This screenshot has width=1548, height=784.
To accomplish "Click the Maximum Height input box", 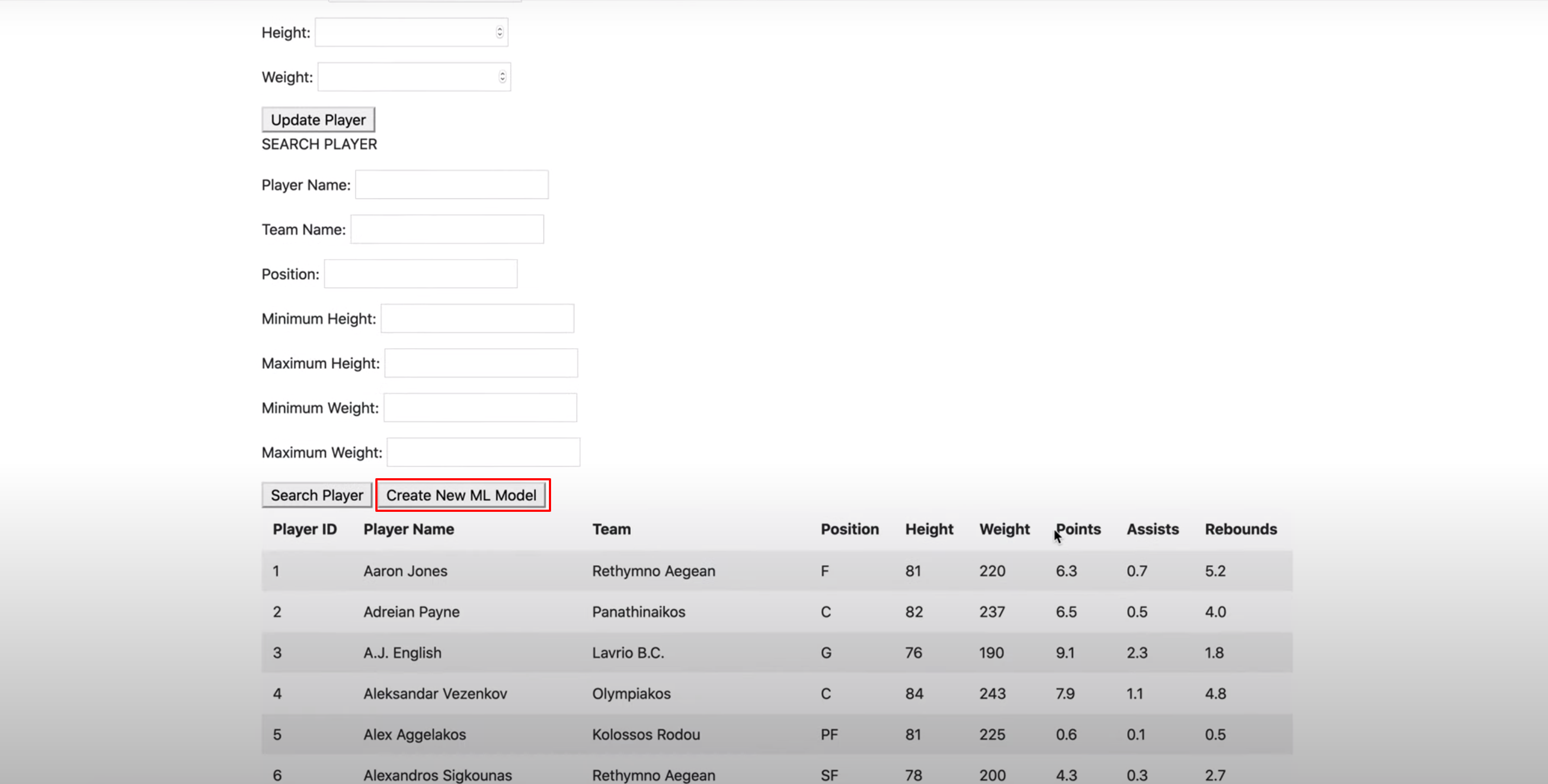I will [481, 363].
